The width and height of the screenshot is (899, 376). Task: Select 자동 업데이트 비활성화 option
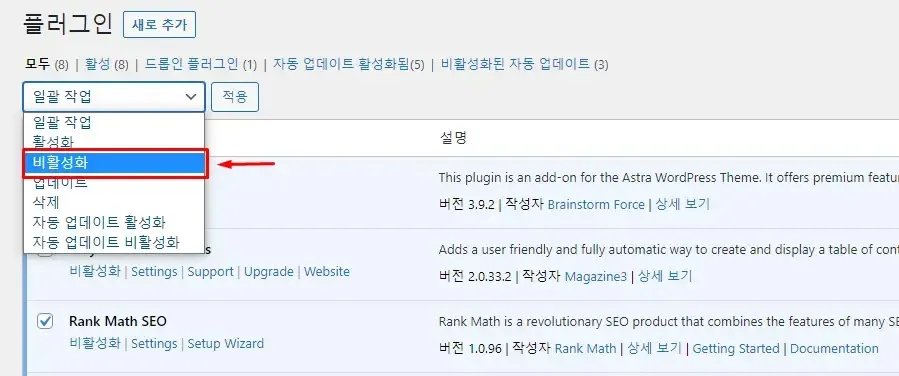coord(115,242)
